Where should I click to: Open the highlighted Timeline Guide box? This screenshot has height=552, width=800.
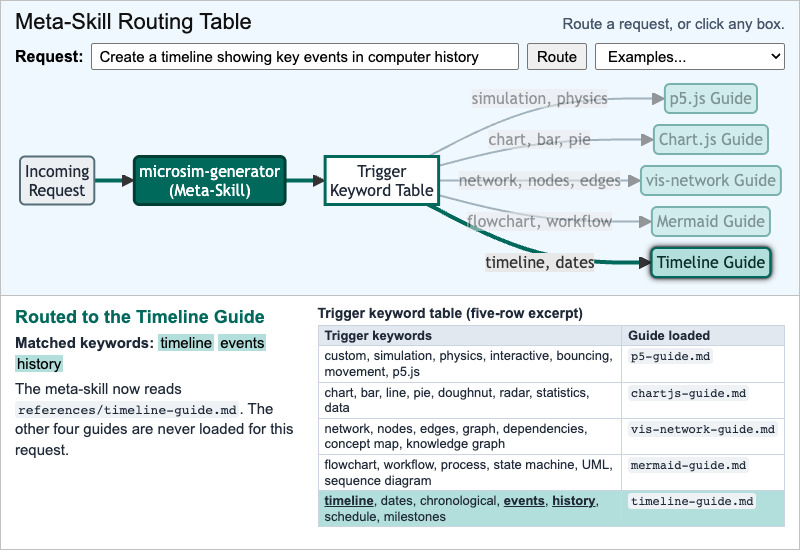[x=711, y=262]
